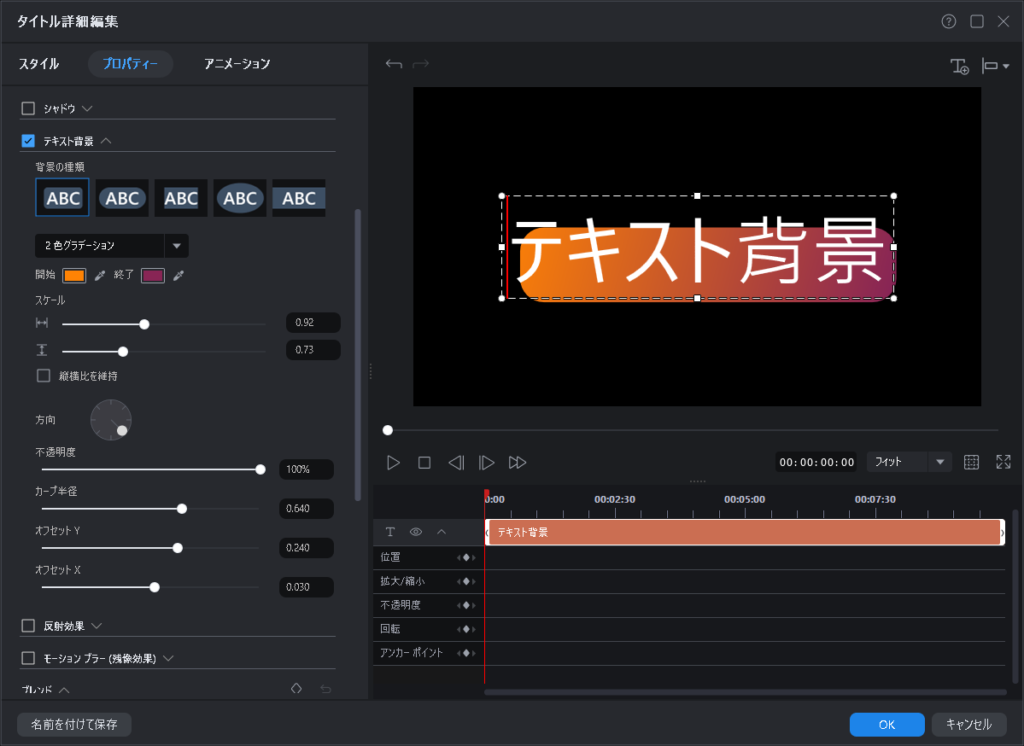Enable the シャドウ checkbox
The width and height of the screenshot is (1024, 746).
pyautogui.click(x=28, y=108)
